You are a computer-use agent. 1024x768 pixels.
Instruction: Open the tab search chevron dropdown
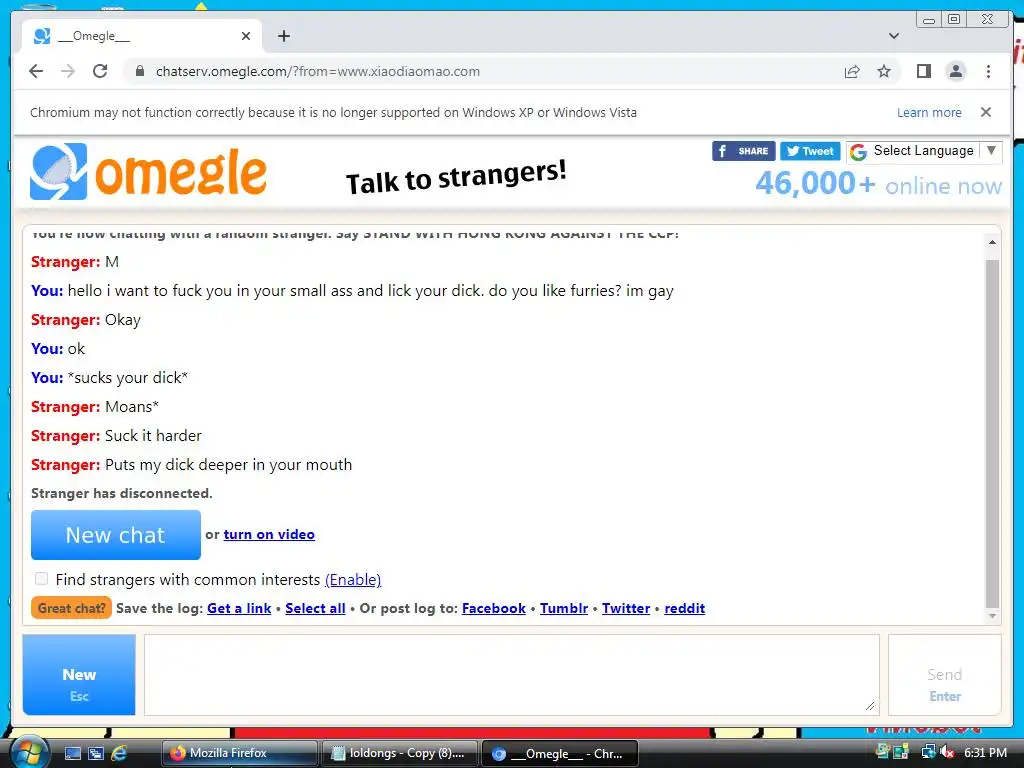(x=894, y=36)
